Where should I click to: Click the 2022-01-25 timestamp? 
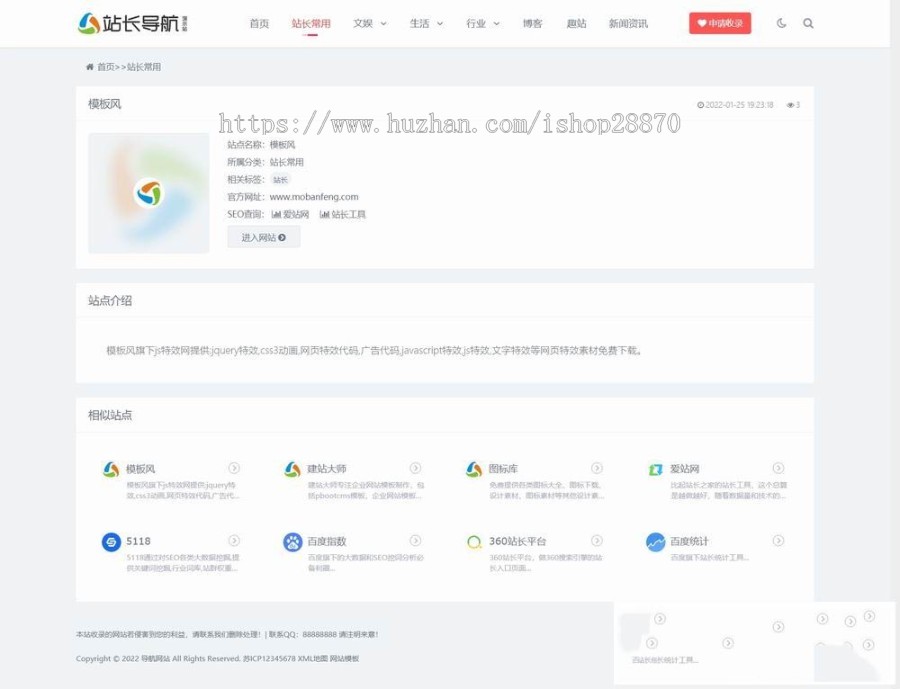pyautogui.click(x=739, y=105)
